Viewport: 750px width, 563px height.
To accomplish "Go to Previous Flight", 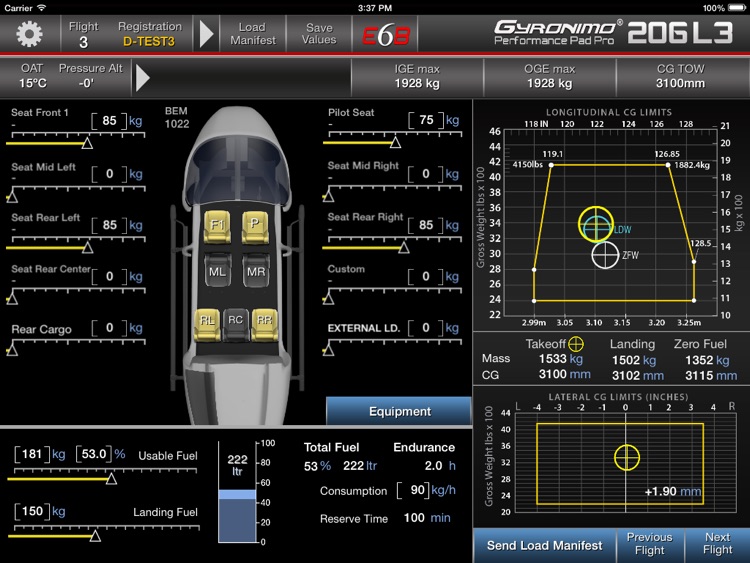I will 650,544.
